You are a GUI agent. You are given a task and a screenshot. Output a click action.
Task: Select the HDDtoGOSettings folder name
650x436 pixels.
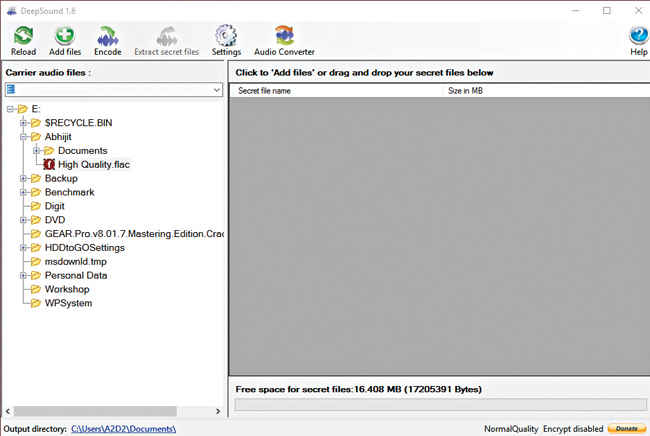pyautogui.click(x=85, y=248)
